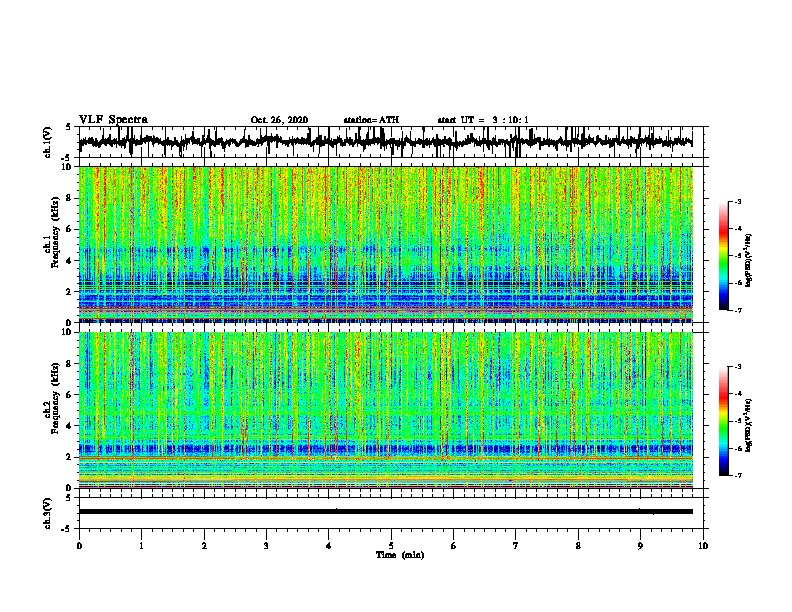The width and height of the screenshot is (792, 612).
Task: Click the ch.1 voltage waveform trace panel
Action: click(x=391, y=142)
